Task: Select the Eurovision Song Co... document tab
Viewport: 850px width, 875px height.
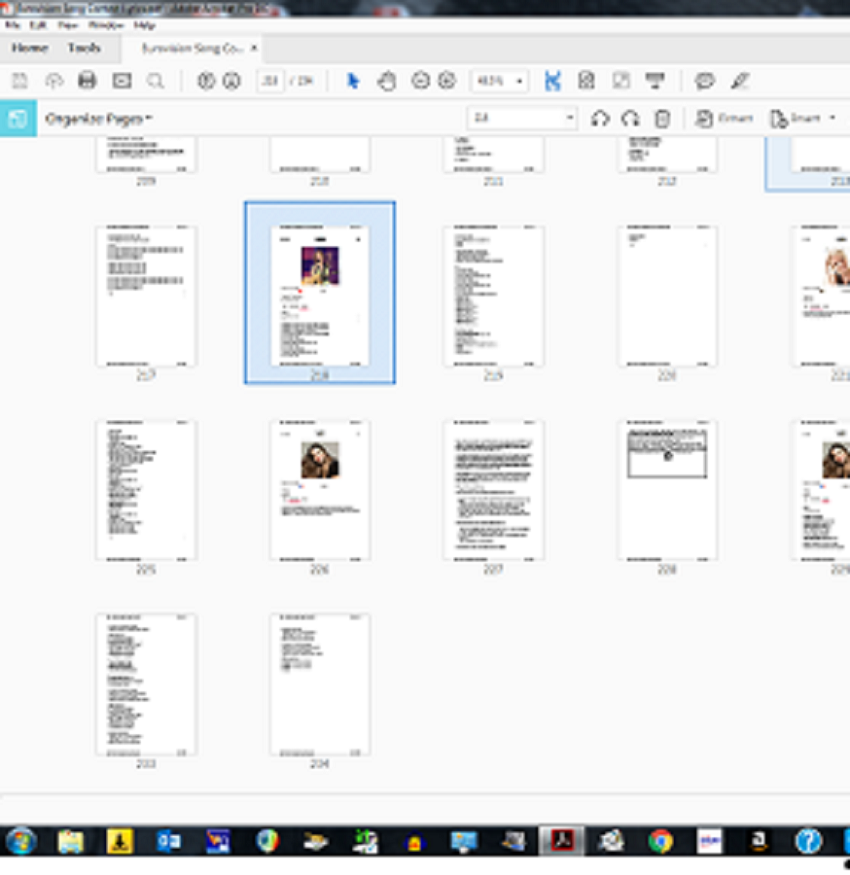Action: pyautogui.click(x=193, y=49)
